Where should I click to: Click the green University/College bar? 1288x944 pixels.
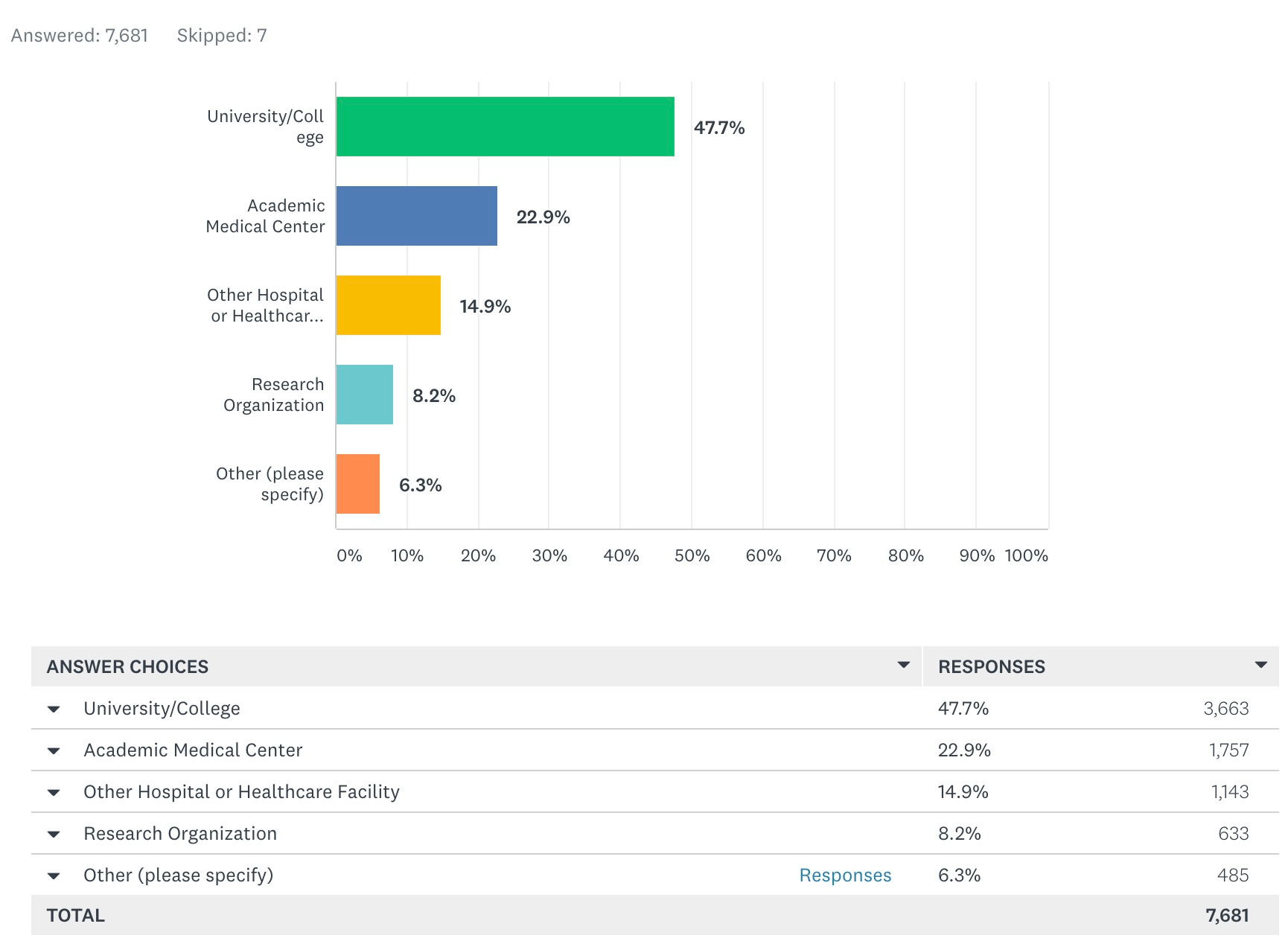[505, 127]
